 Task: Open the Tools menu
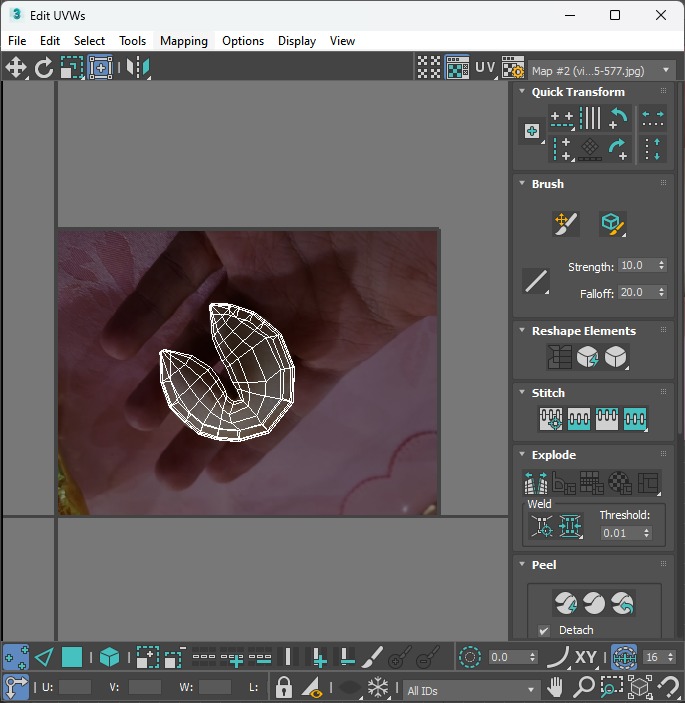pyautogui.click(x=132, y=41)
